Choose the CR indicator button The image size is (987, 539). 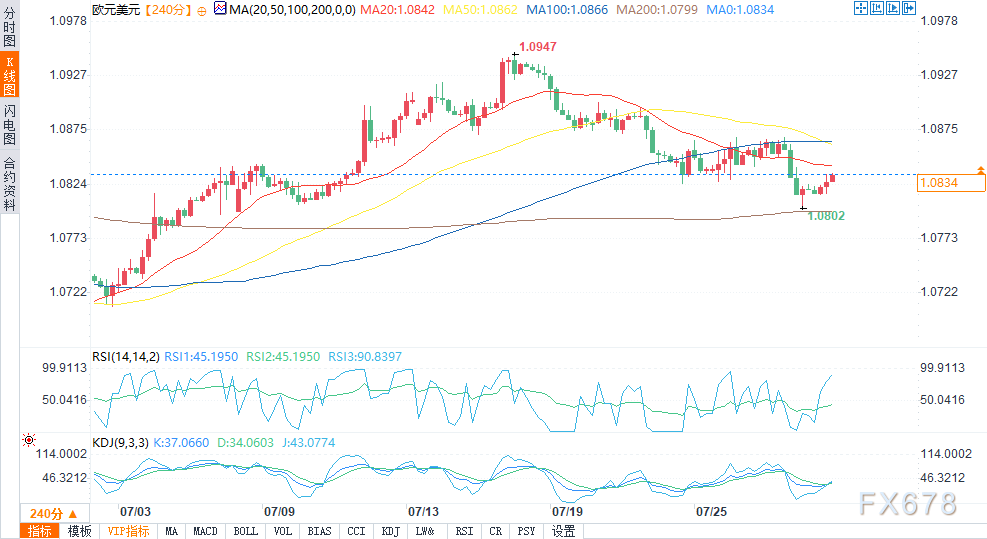496,531
